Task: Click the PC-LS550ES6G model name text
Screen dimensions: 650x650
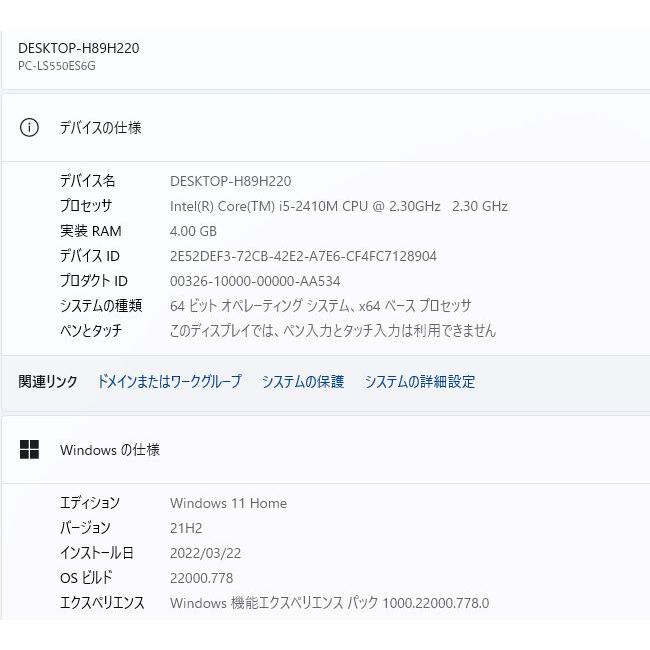Action: tap(57, 66)
